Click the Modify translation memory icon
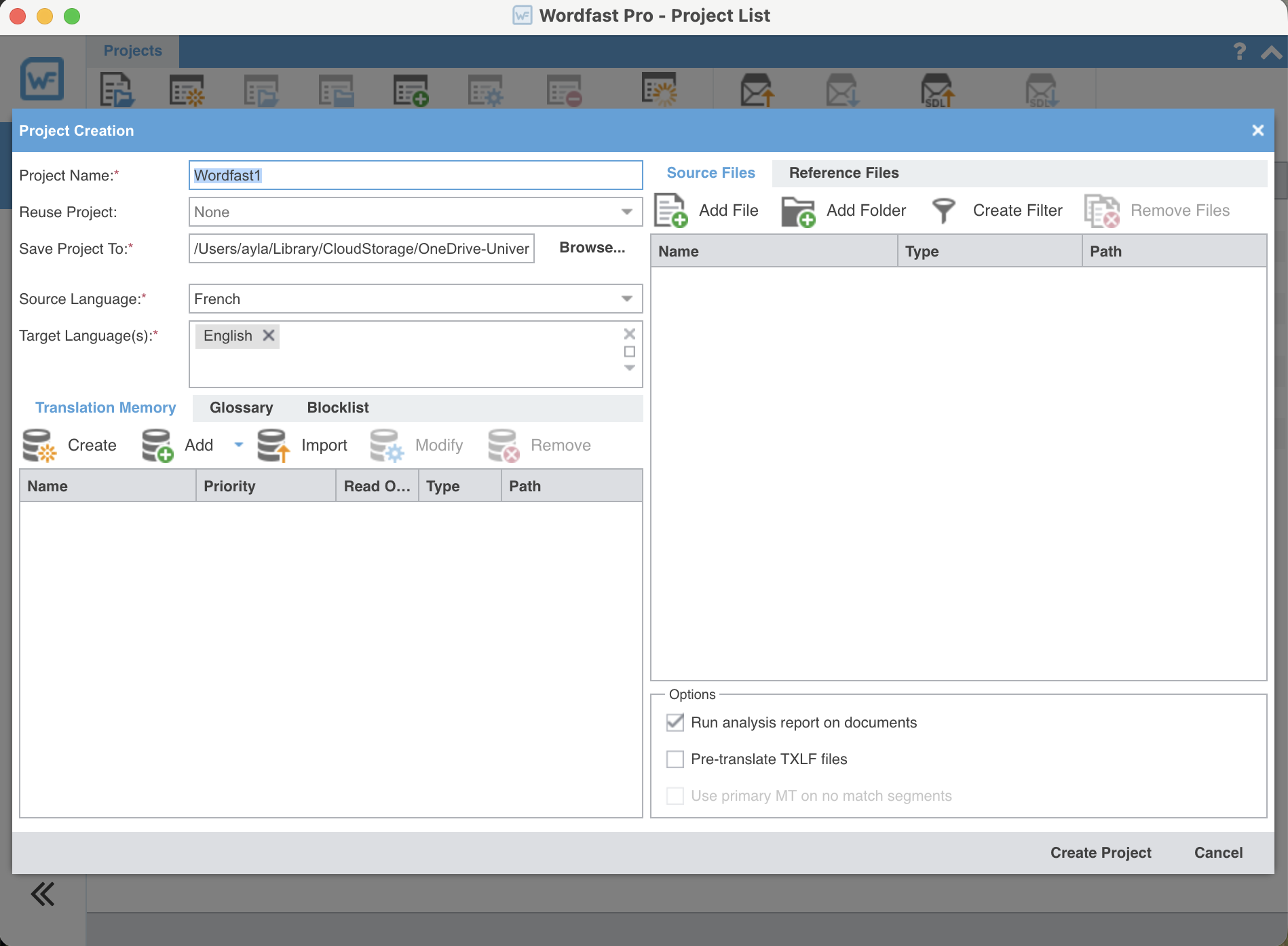 387,445
